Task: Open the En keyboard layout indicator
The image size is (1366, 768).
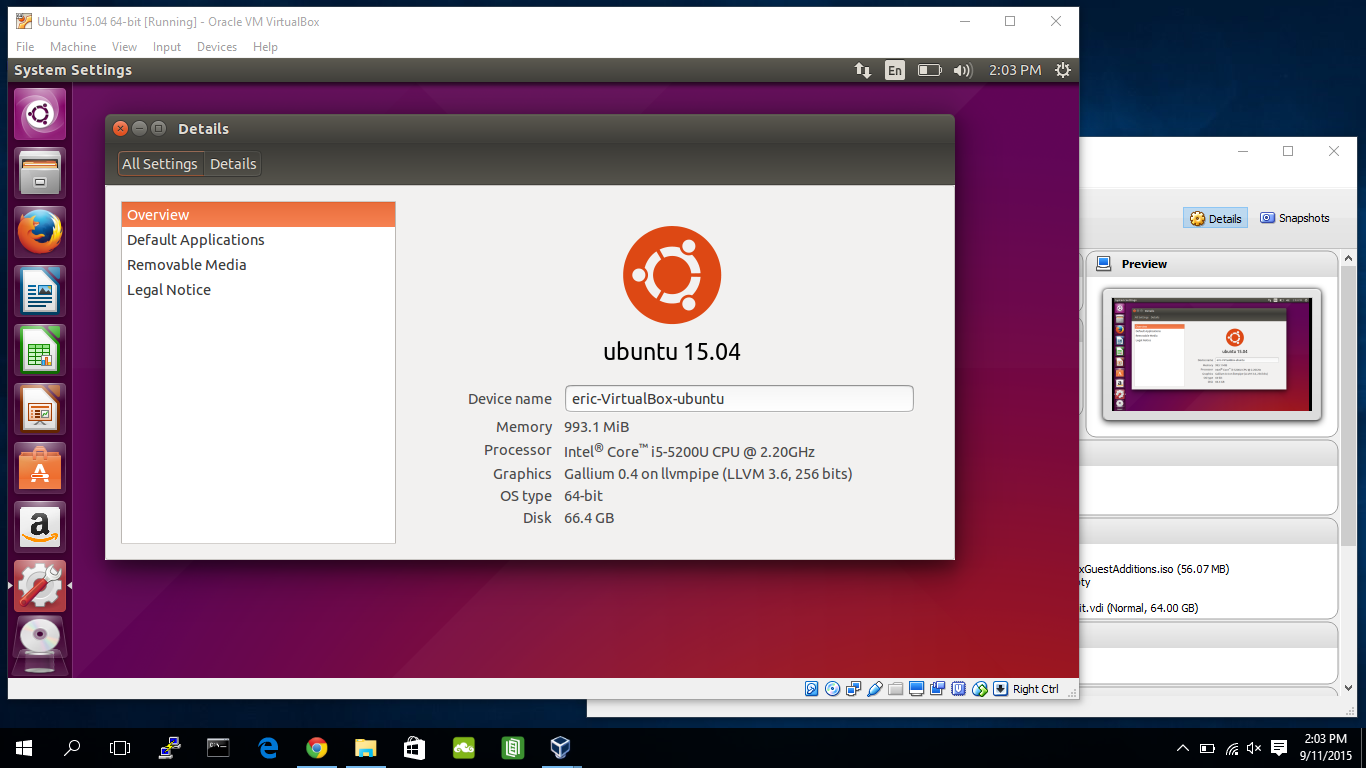Action: click(895, 70)
